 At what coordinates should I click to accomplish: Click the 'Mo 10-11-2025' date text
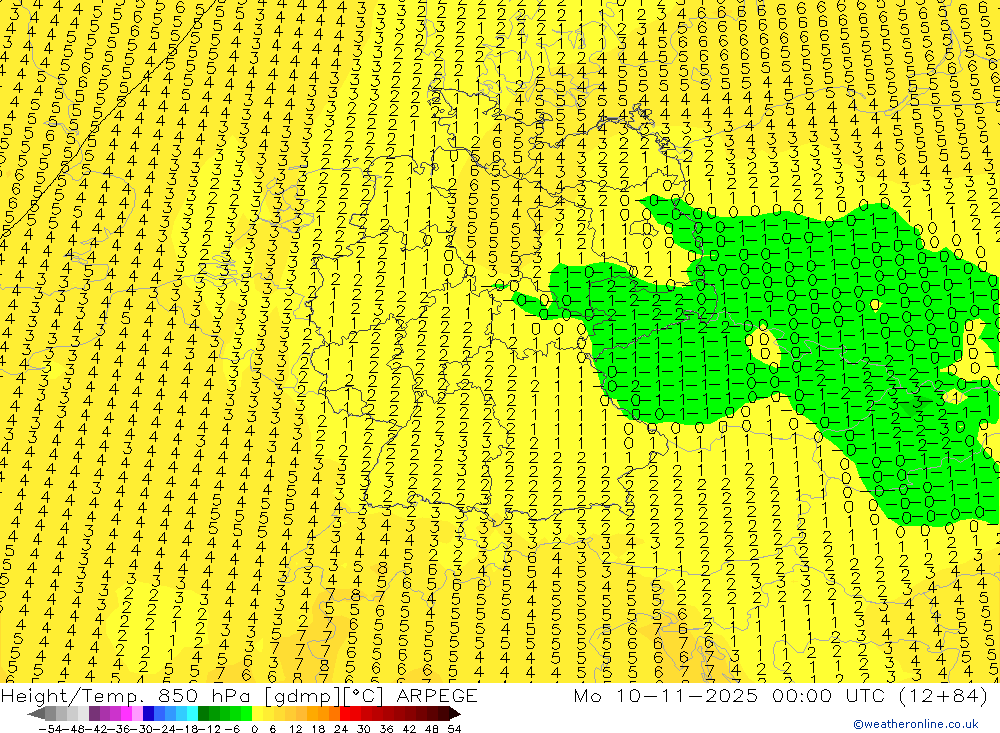click(666, 696)
